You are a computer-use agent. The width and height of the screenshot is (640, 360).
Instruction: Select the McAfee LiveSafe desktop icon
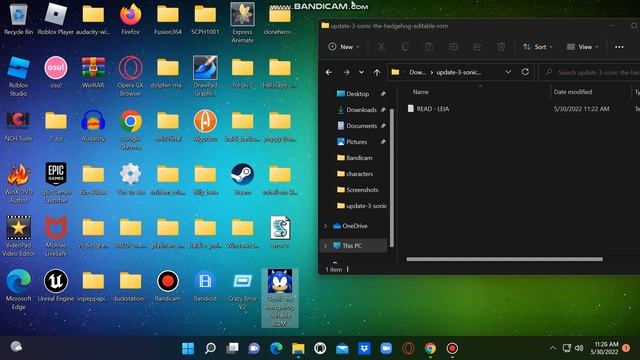56,237
